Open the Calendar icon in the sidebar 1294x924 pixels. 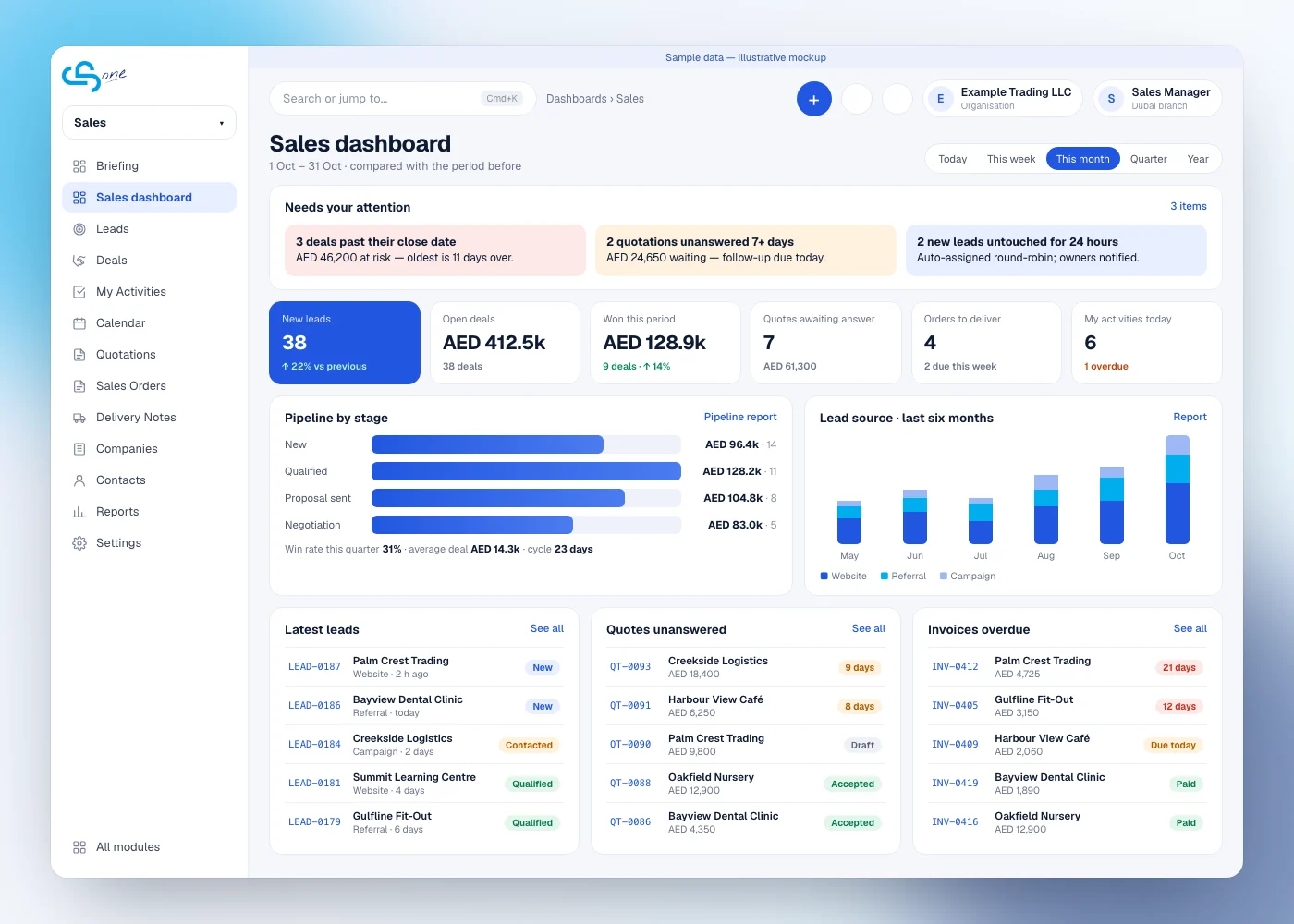79,323
